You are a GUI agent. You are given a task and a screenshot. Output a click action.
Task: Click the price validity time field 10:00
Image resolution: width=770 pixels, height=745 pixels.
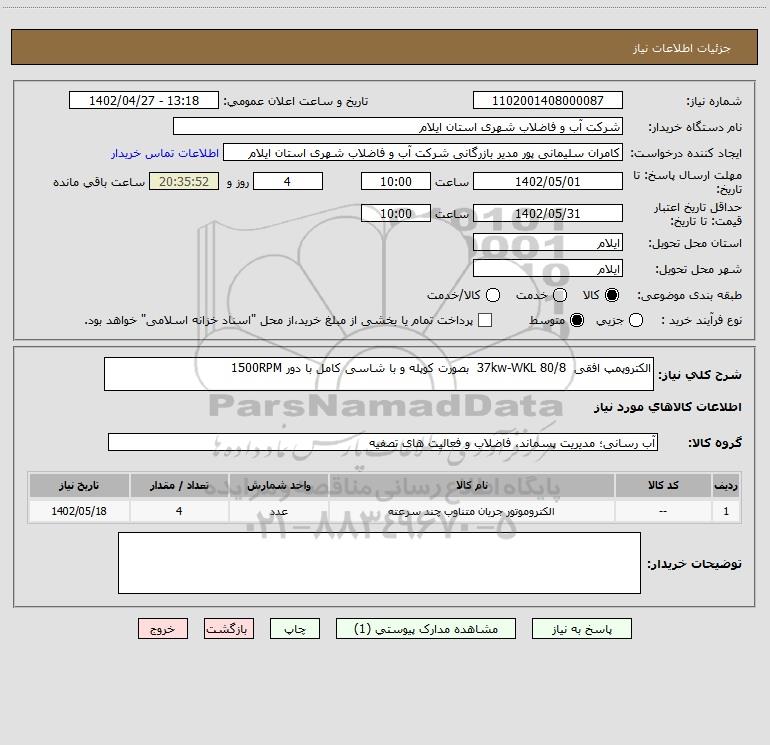(396, 213)
